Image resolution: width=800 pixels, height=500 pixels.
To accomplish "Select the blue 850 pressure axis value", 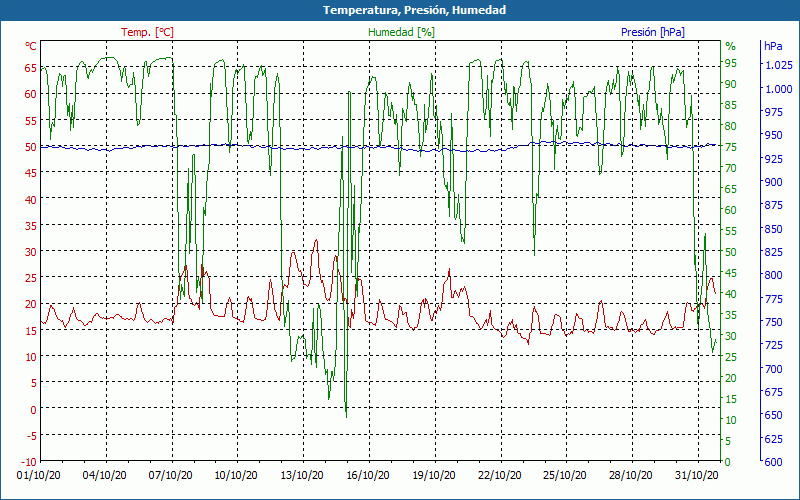I will coord(773,229).
